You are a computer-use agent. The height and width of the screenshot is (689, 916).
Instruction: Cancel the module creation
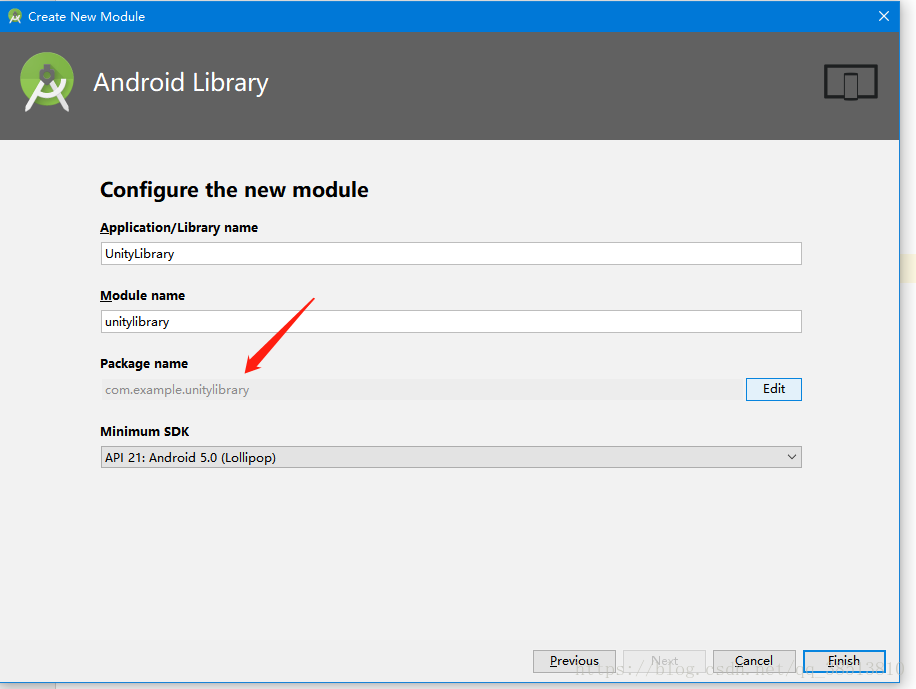tap(754, 661)
